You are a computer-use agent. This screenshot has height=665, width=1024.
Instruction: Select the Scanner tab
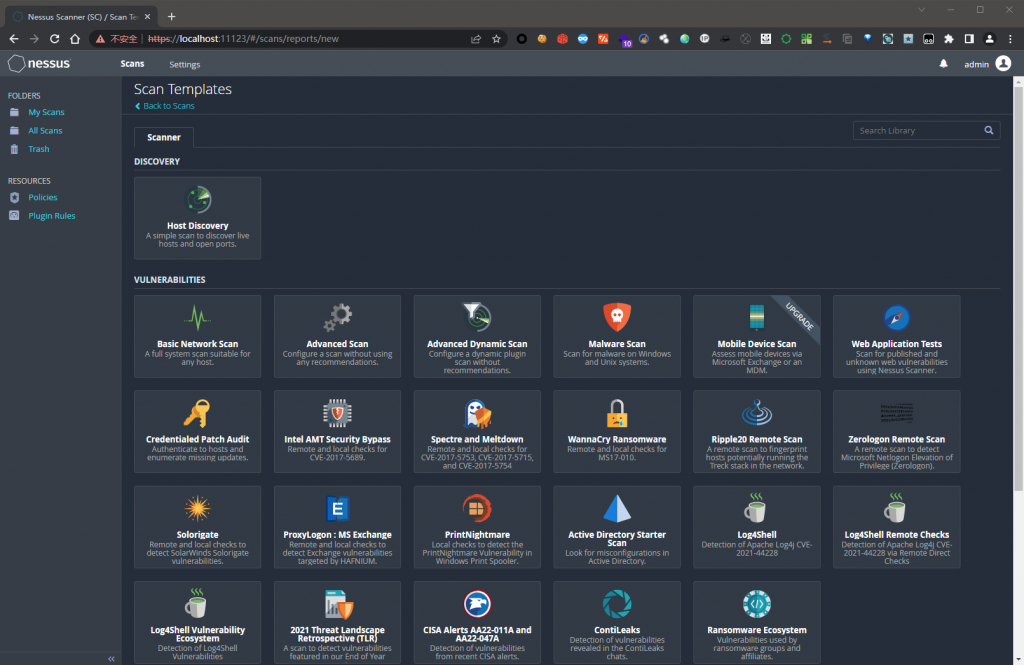[x=164, y=138]
